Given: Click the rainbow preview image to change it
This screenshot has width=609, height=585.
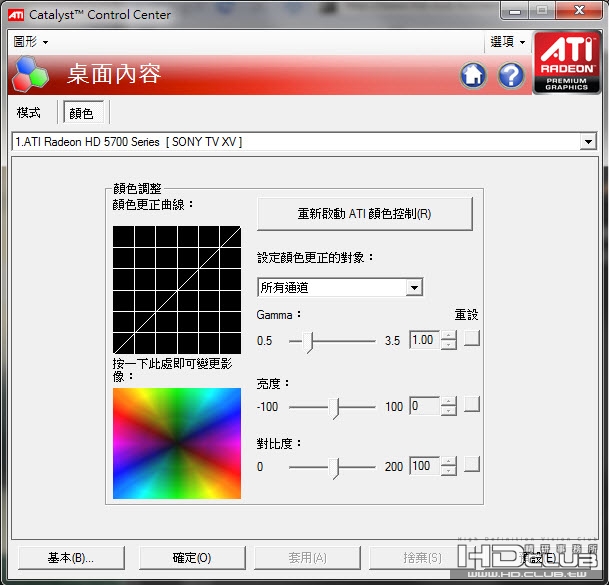Looking at the screenshot, I should pos(177,443).
